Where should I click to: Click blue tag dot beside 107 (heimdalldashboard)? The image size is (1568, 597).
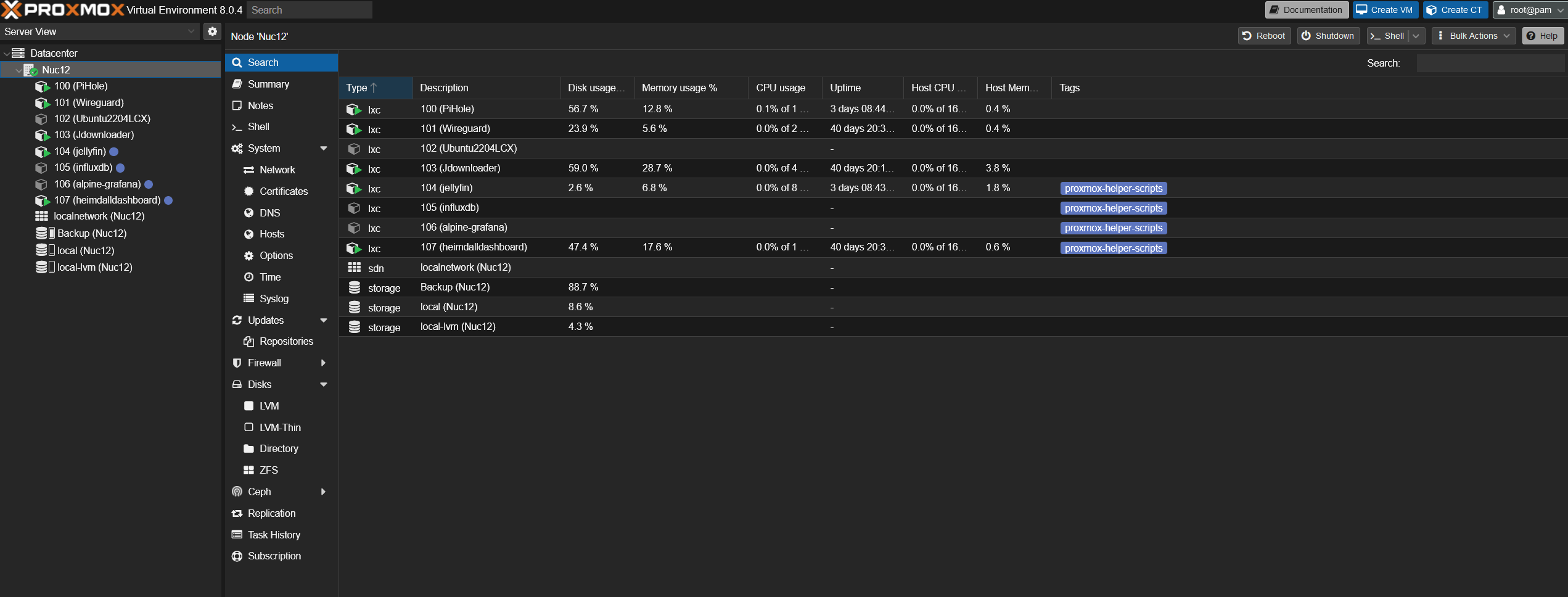click(168, 200)
